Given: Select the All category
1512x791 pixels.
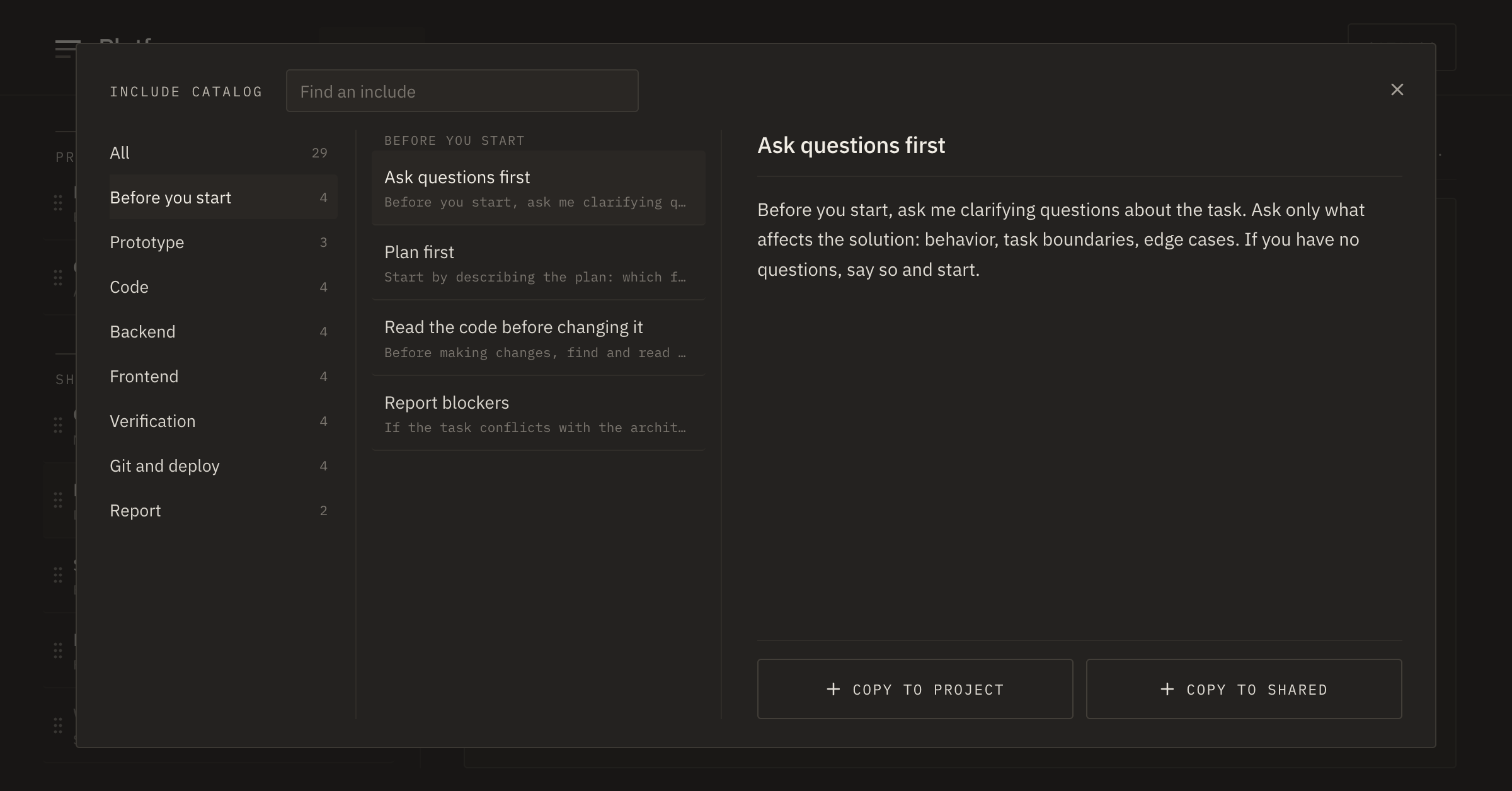Looking at the screenshot, I should (x=223, y=153).
